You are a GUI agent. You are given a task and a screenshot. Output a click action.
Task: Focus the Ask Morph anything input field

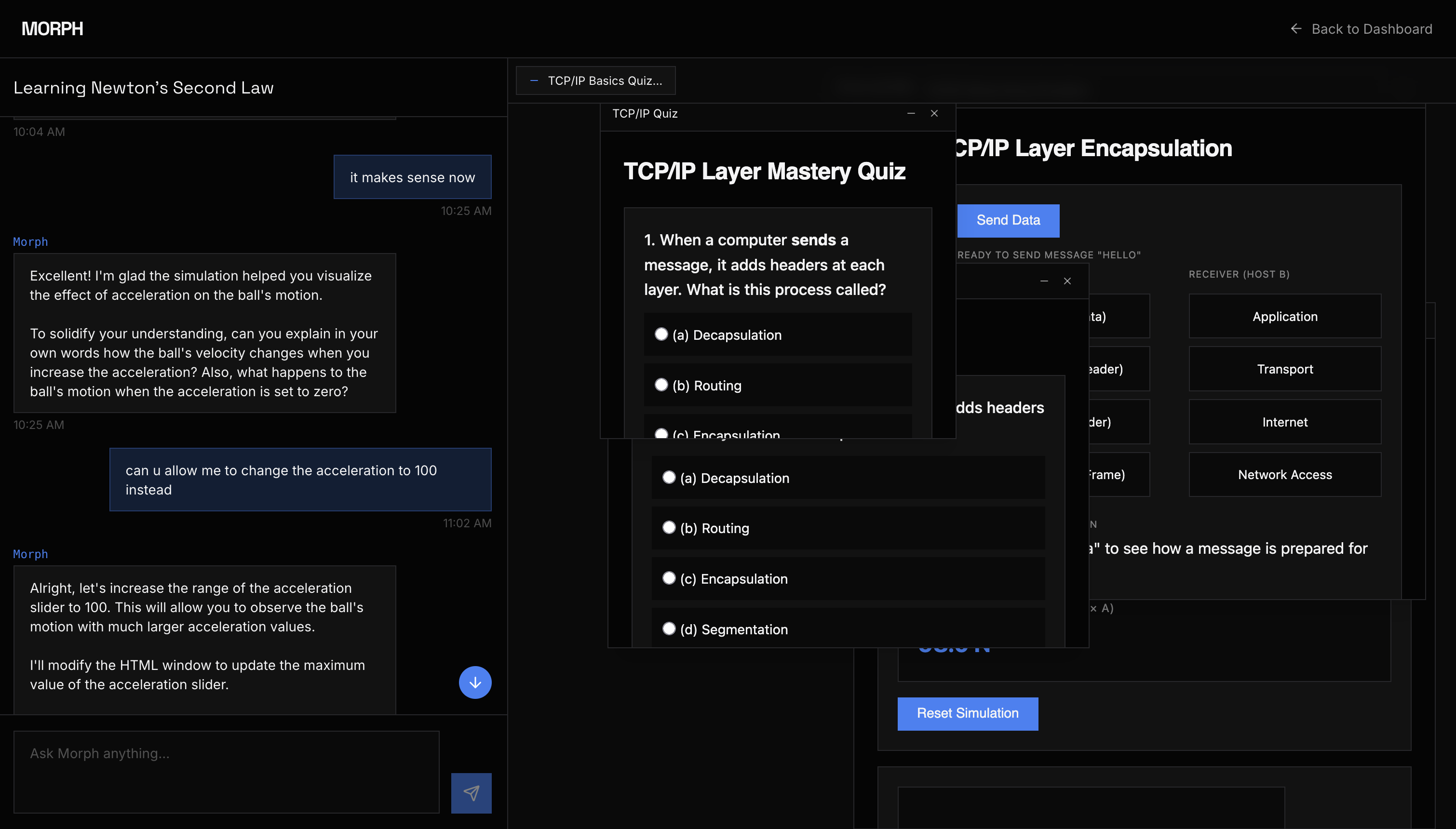point(226,772)
